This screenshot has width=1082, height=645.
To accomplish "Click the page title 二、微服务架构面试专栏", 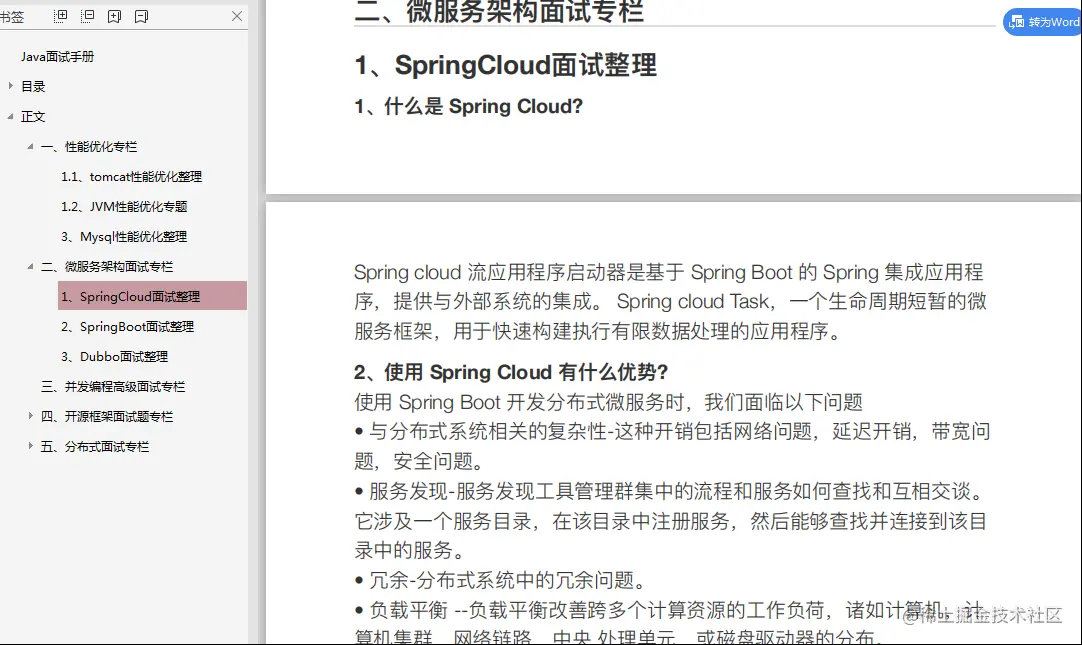I will (x=499, y=11).
